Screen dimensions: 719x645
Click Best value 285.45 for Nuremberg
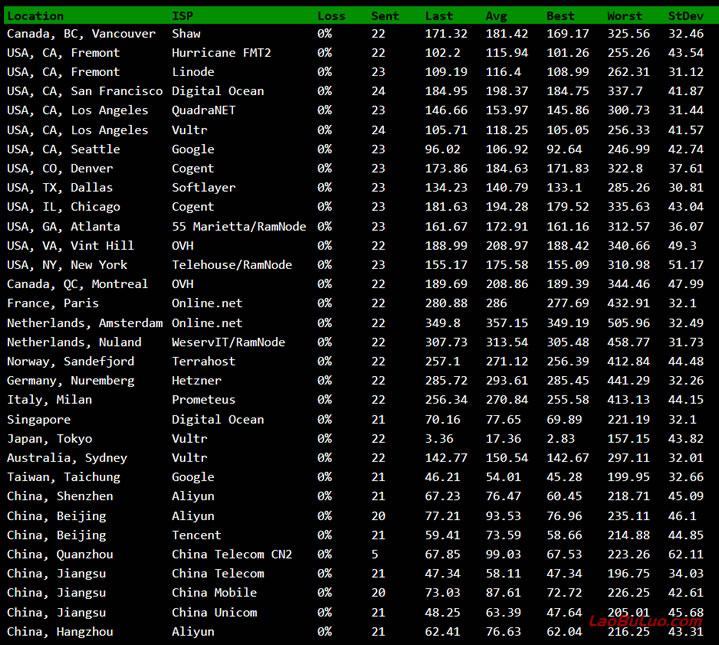coord(568,381)
